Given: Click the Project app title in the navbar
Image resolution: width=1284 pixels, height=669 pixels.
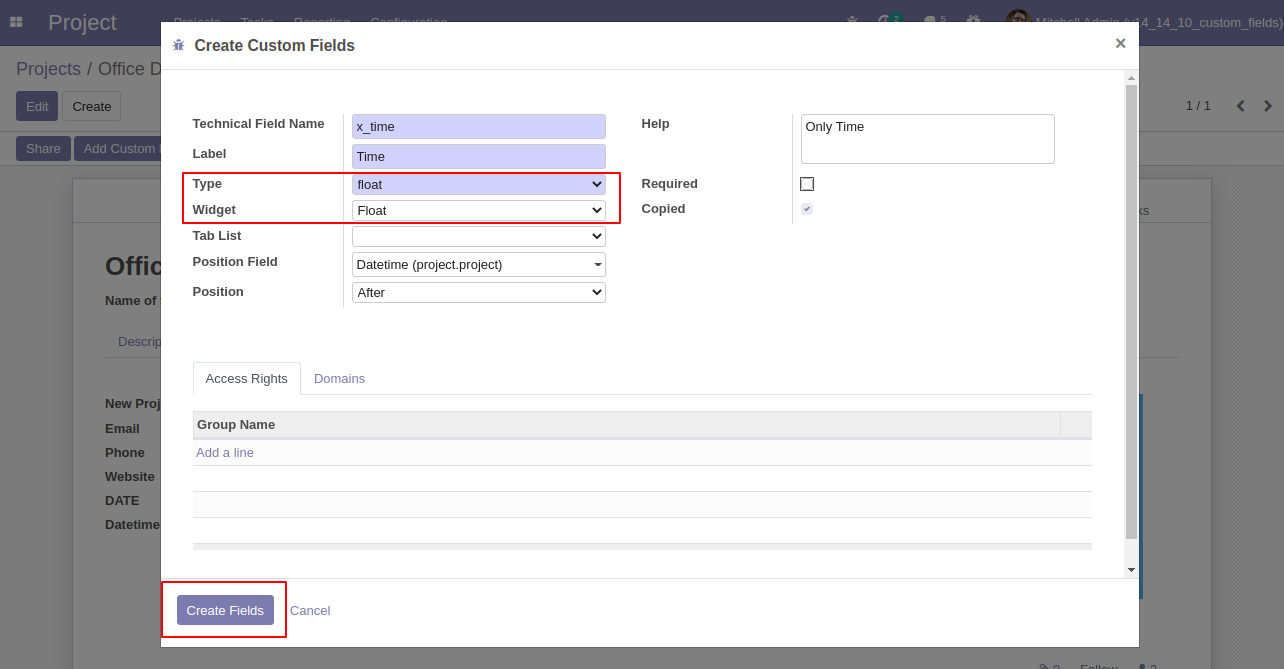Looking at the screenshot, I should [82, 22].
